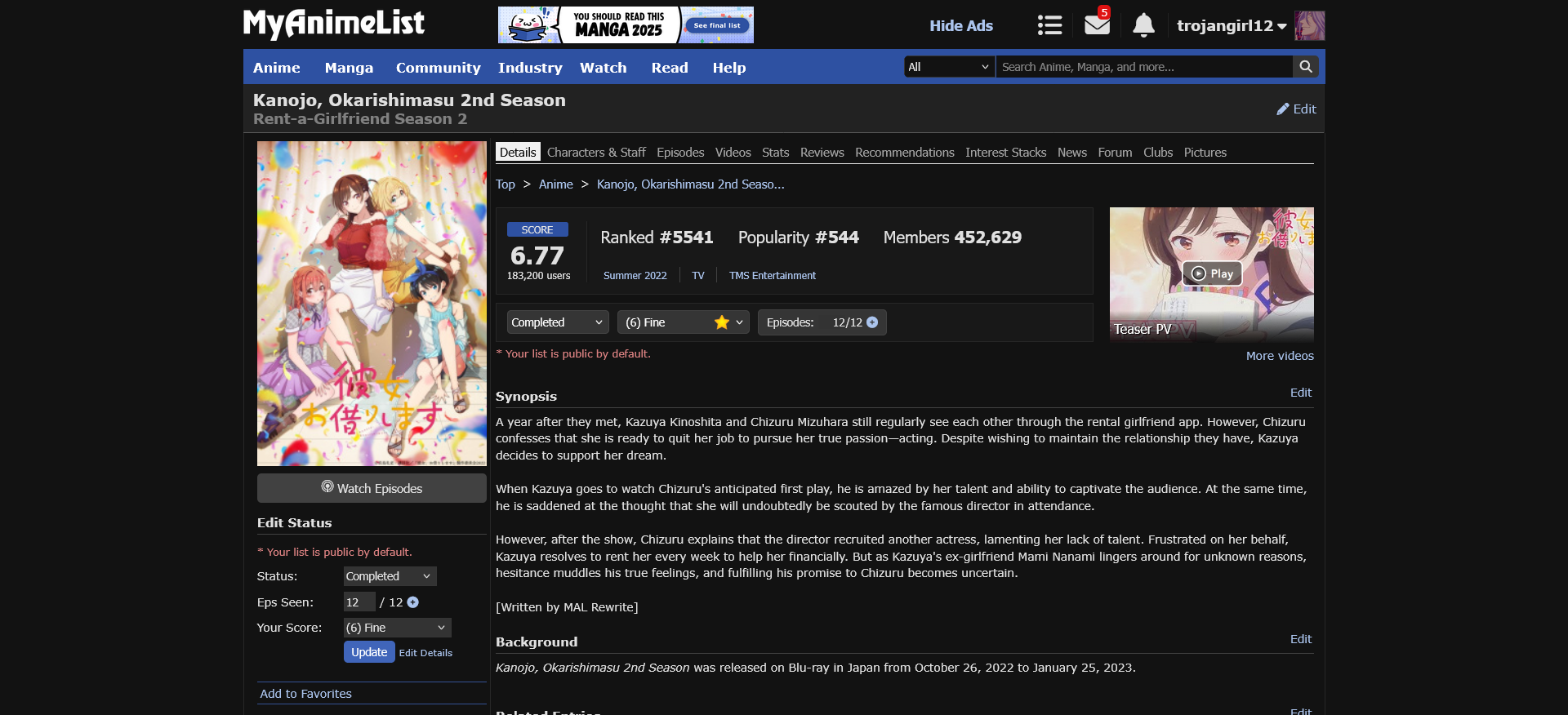
Task: Click Edit Details link
Action: tap(425, 653)
